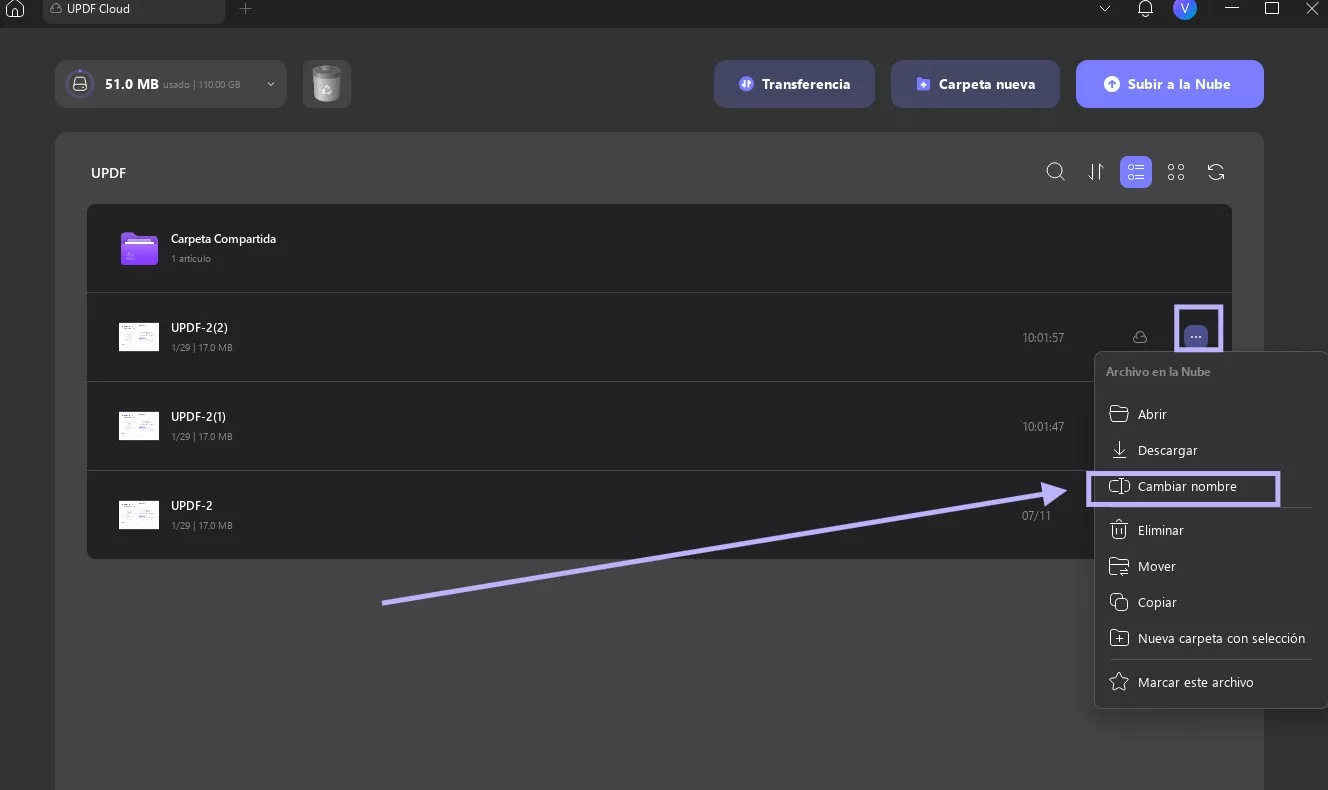Click the 10:01:57 timestamp
Screen dimensions: 1328x790
1043,338
